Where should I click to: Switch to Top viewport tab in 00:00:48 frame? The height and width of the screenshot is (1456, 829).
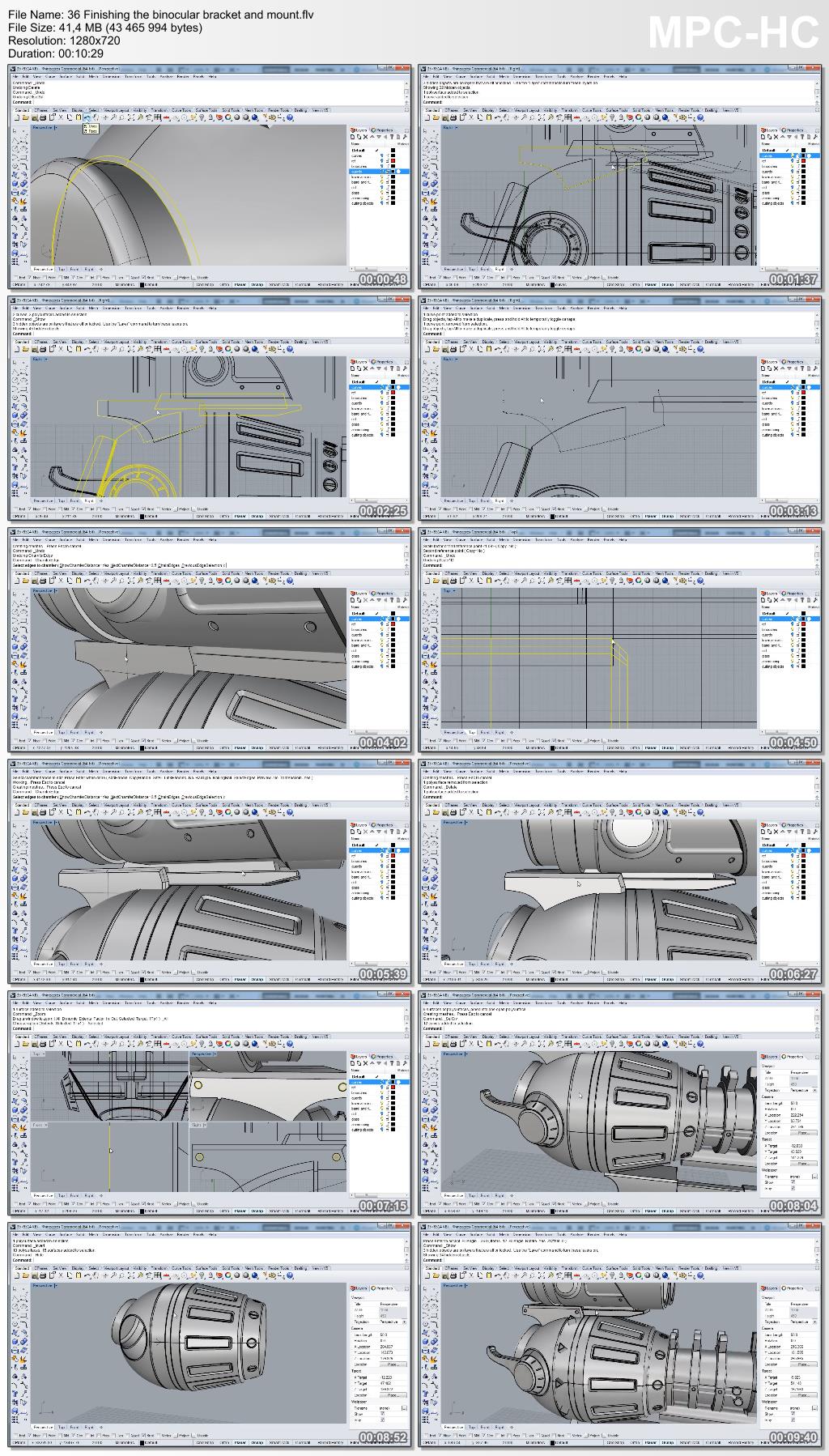pos(61,269)
